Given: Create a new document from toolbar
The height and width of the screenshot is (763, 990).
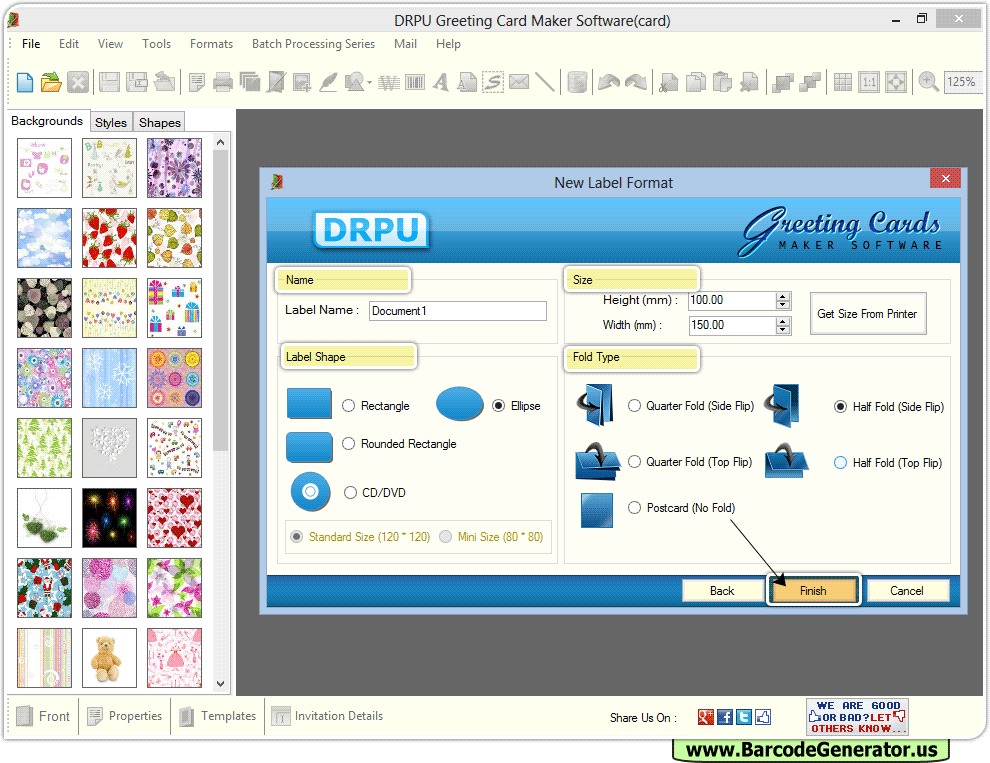Looking at the screenshot, I should (x=25, y=82).
